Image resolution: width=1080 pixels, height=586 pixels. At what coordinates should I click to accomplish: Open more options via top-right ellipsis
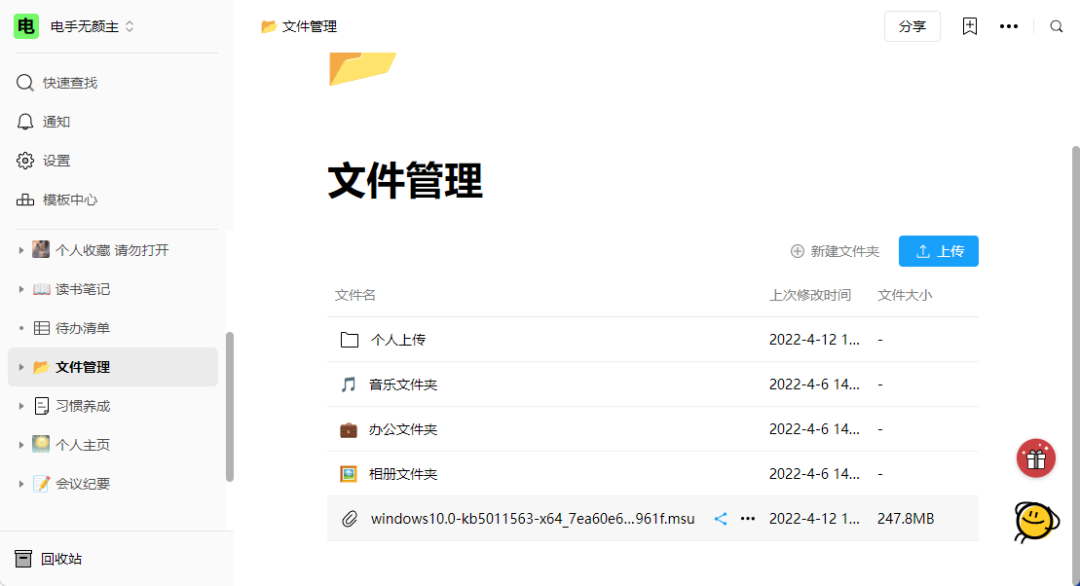[x=1009, y=26]
